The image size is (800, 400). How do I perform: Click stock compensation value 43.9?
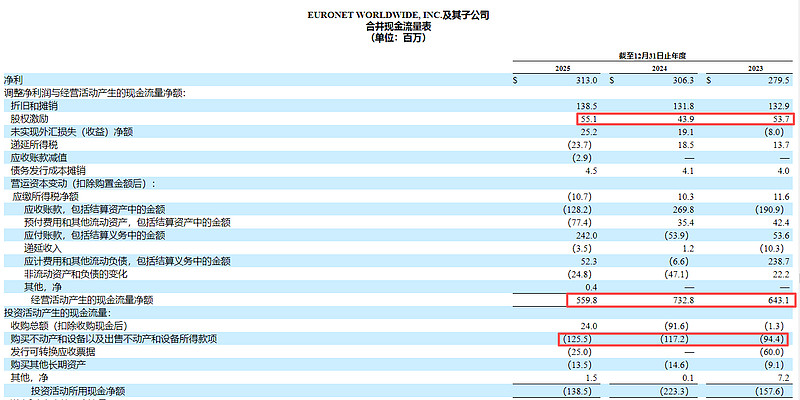pos(686,119)
